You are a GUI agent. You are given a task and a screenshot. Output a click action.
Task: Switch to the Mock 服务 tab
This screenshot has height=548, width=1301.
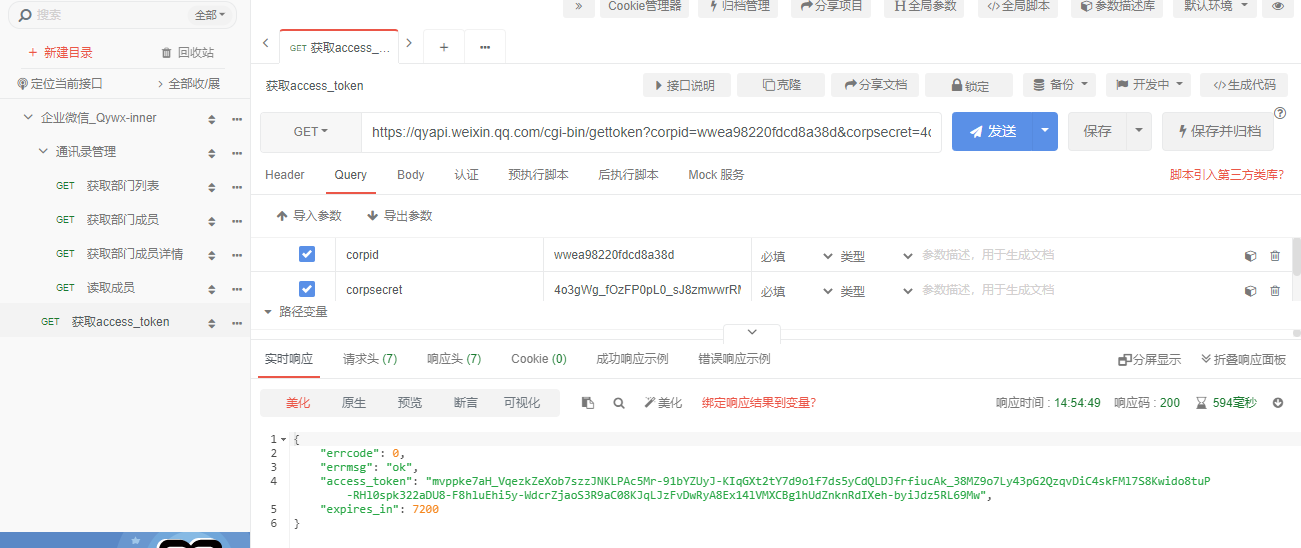point(716,175)
